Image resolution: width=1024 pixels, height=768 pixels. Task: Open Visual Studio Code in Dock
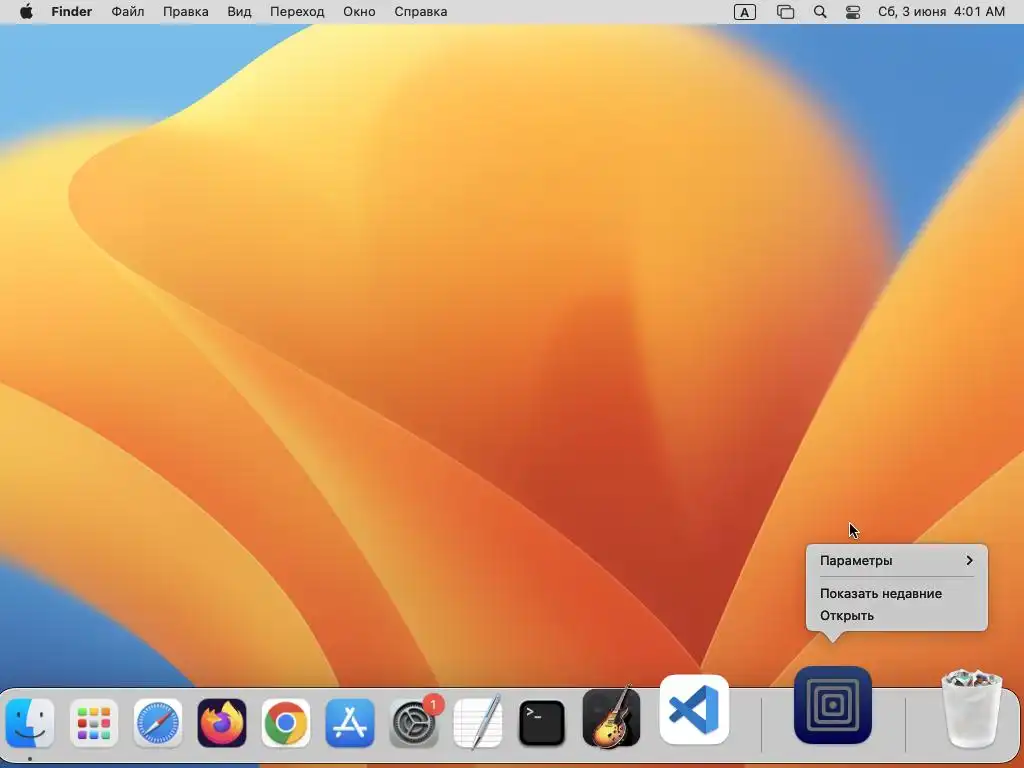[x=694, y=709]
